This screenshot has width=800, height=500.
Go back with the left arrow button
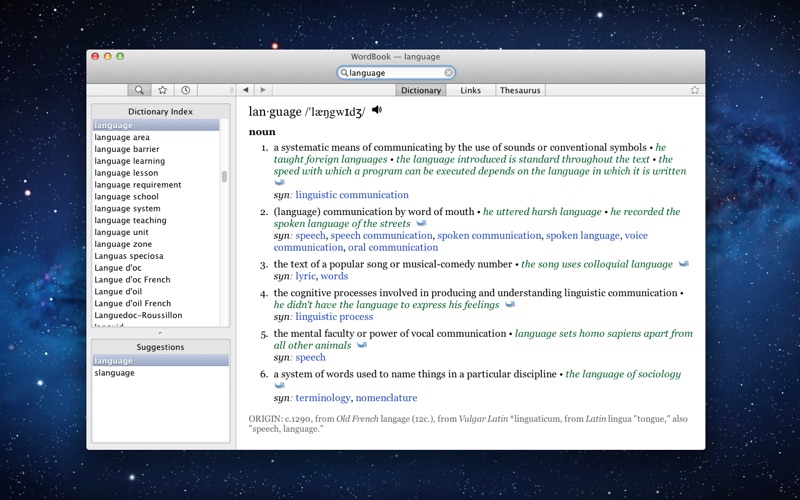tap(246, 90)
